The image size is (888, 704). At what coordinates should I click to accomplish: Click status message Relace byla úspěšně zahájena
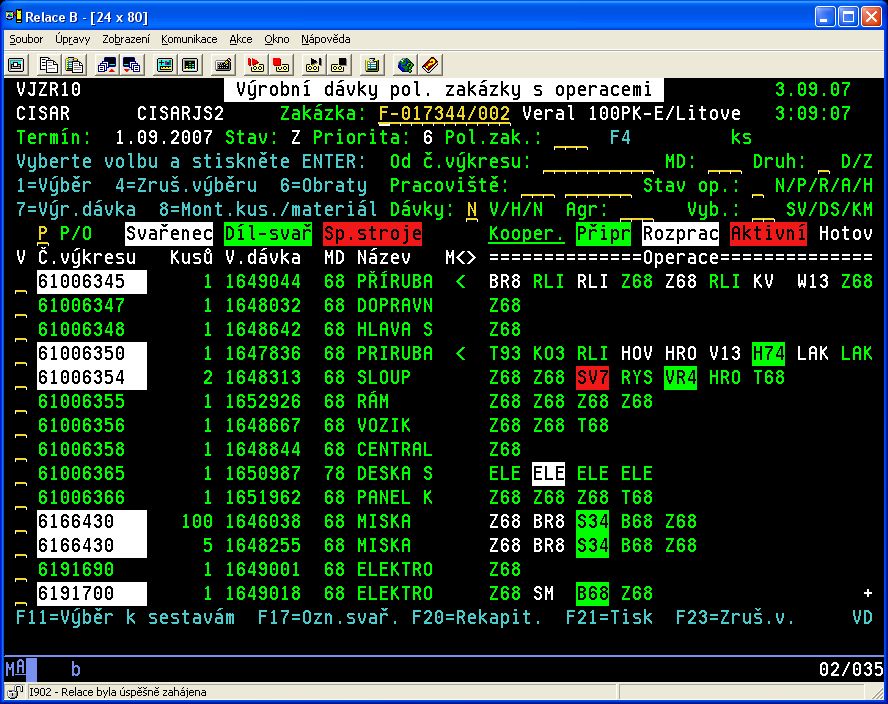117,692
